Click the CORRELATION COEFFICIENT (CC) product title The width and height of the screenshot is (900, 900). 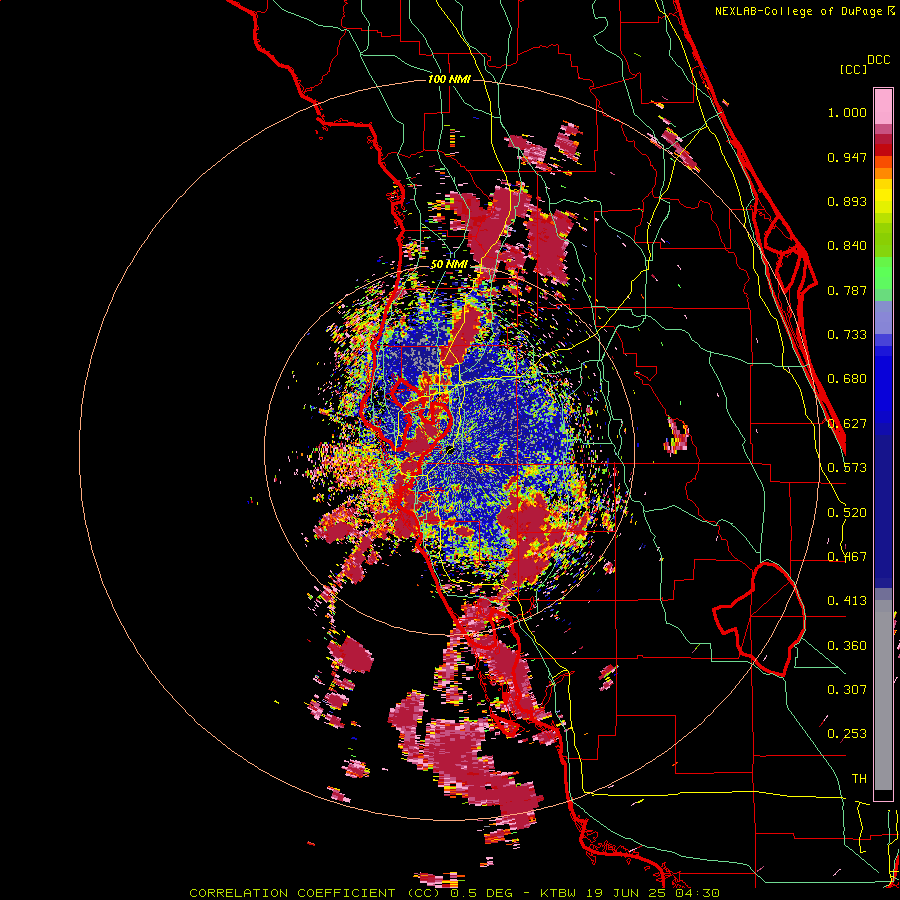click(x=315, y=893)
